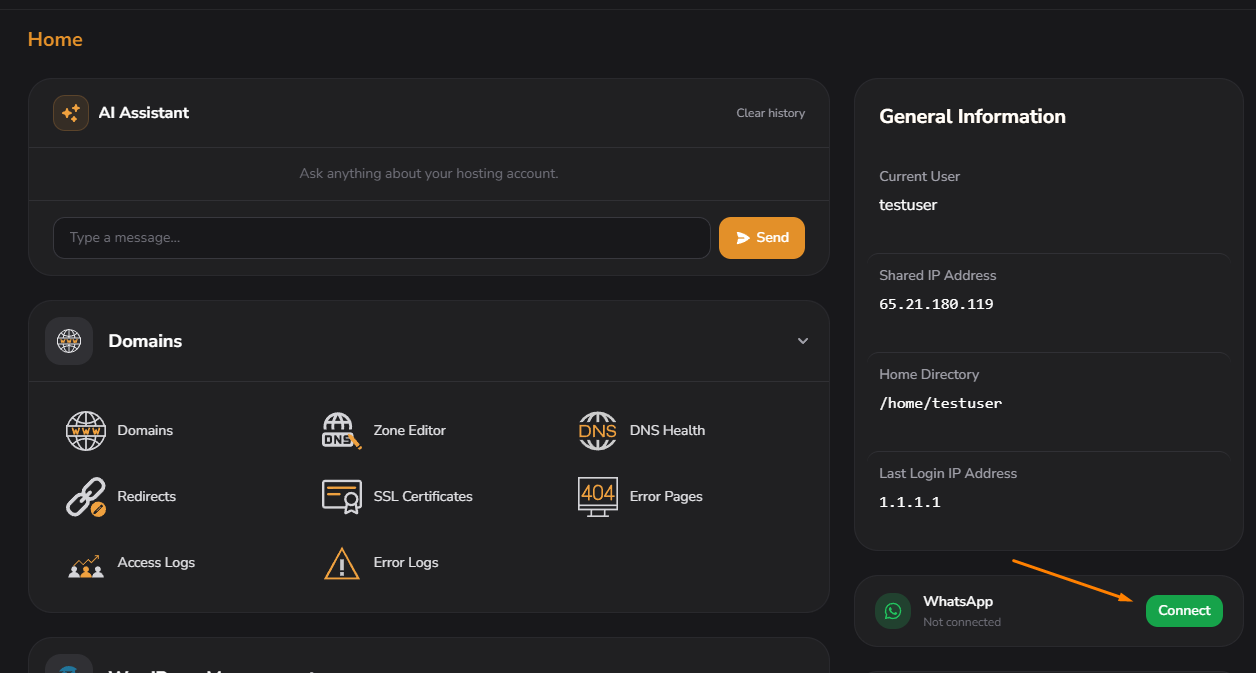Select the /home/testuser directory path
This screenshot has width=1256, height=673.
[x=940, y=403]
